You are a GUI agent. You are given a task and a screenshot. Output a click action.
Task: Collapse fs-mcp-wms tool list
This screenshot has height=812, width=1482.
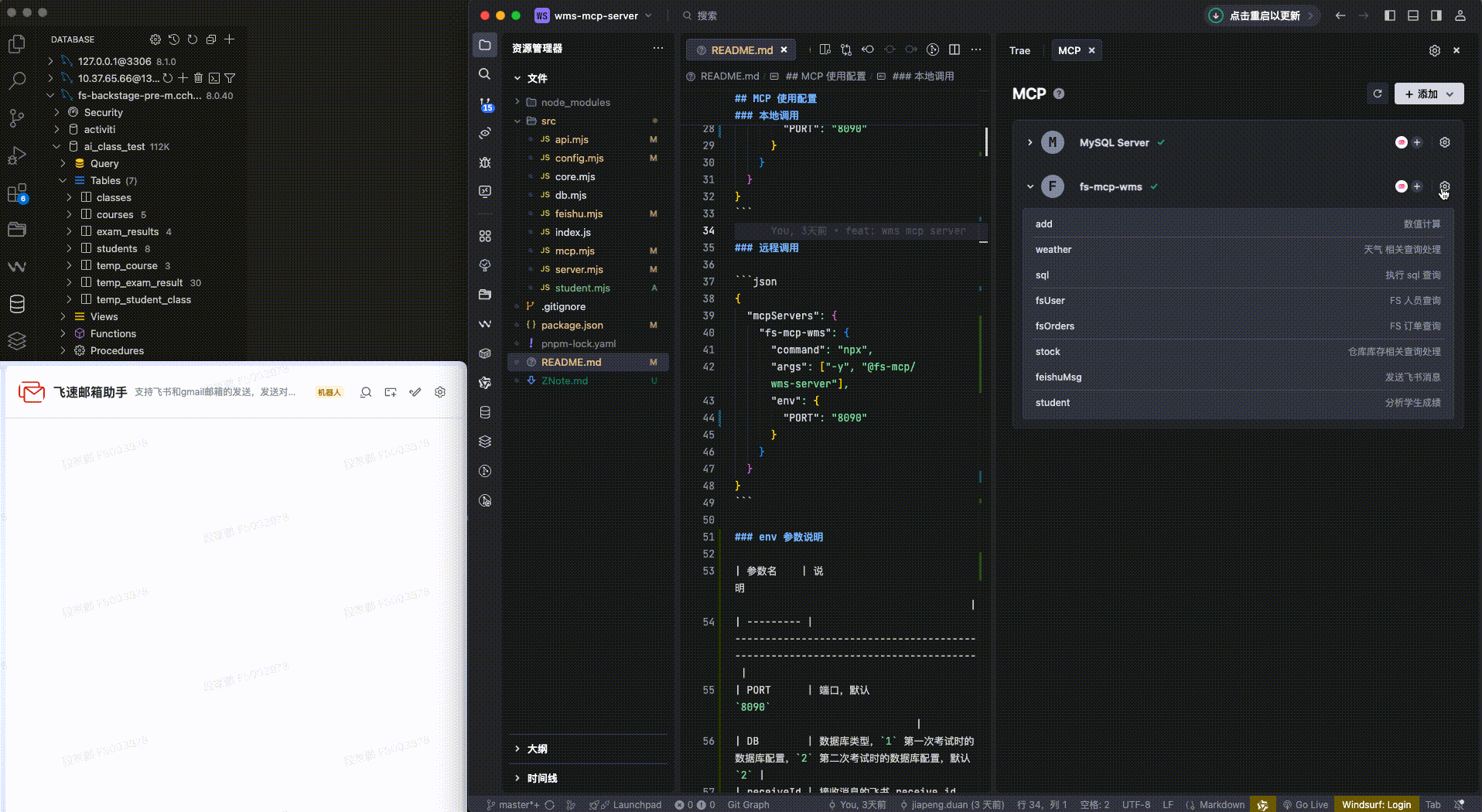1030,186
